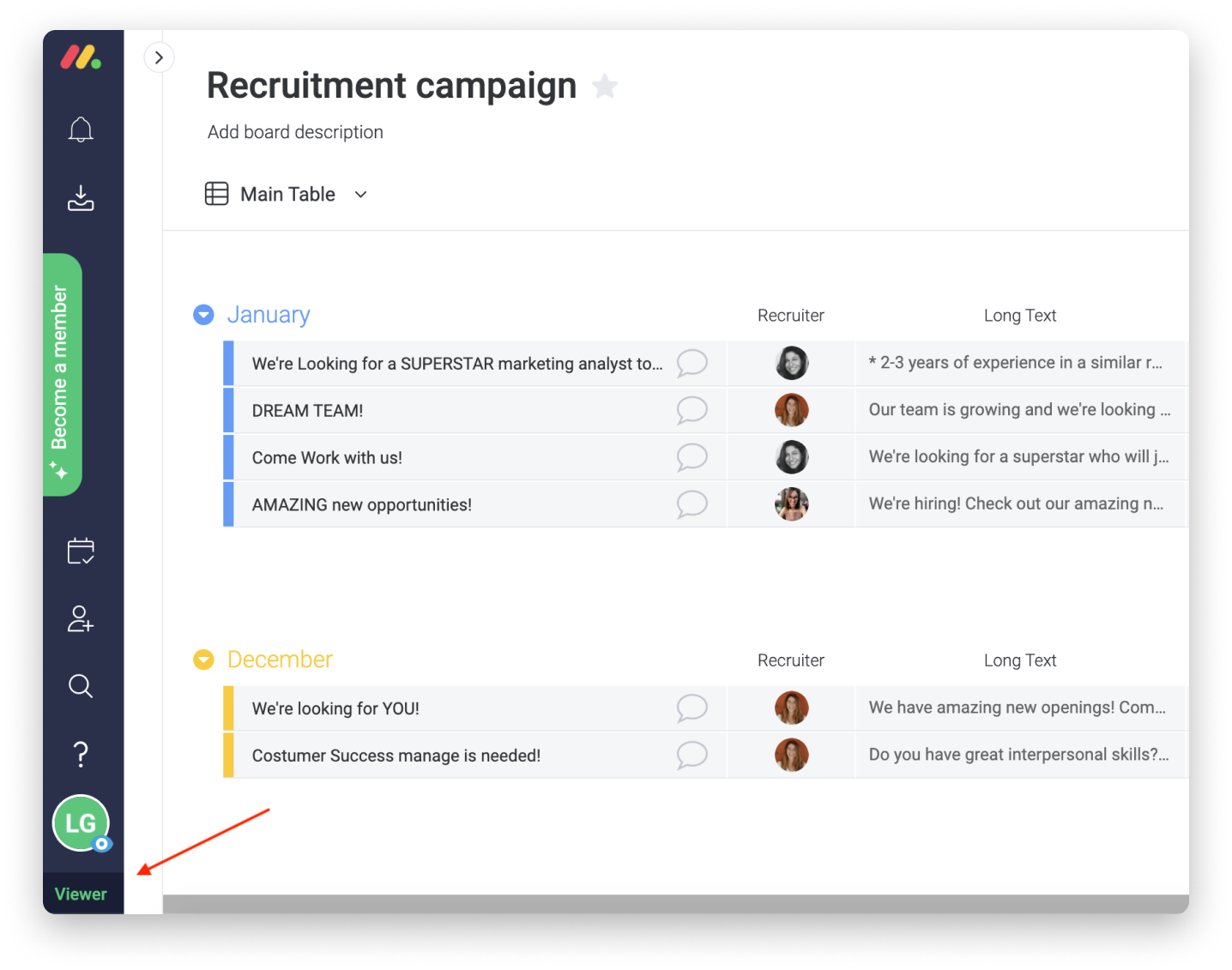The height and width of the screenshot is (970, 1232).
Task: Click Recruiter column header in December group
Action: [791, 660]
